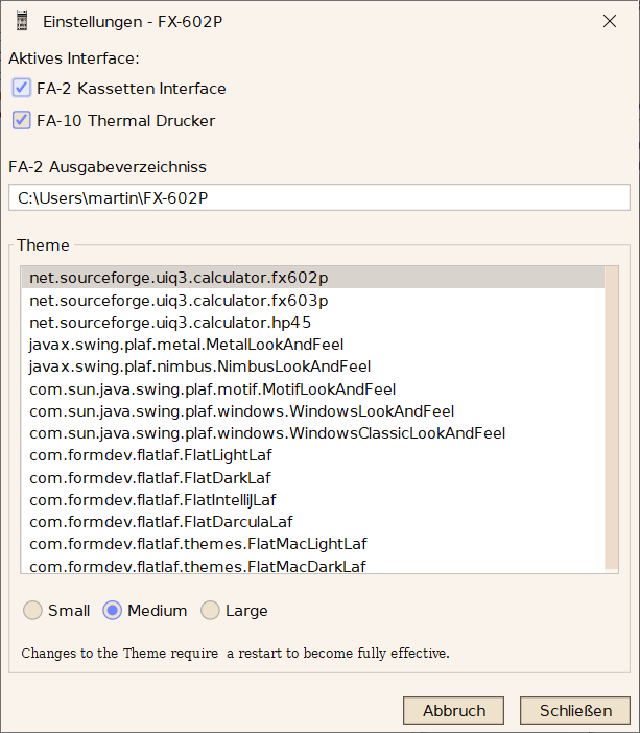
Task: Select theme net.sourceforge.uiq3.calculator.fx602p
Action: pyautogui.click(x=313, y=278)
